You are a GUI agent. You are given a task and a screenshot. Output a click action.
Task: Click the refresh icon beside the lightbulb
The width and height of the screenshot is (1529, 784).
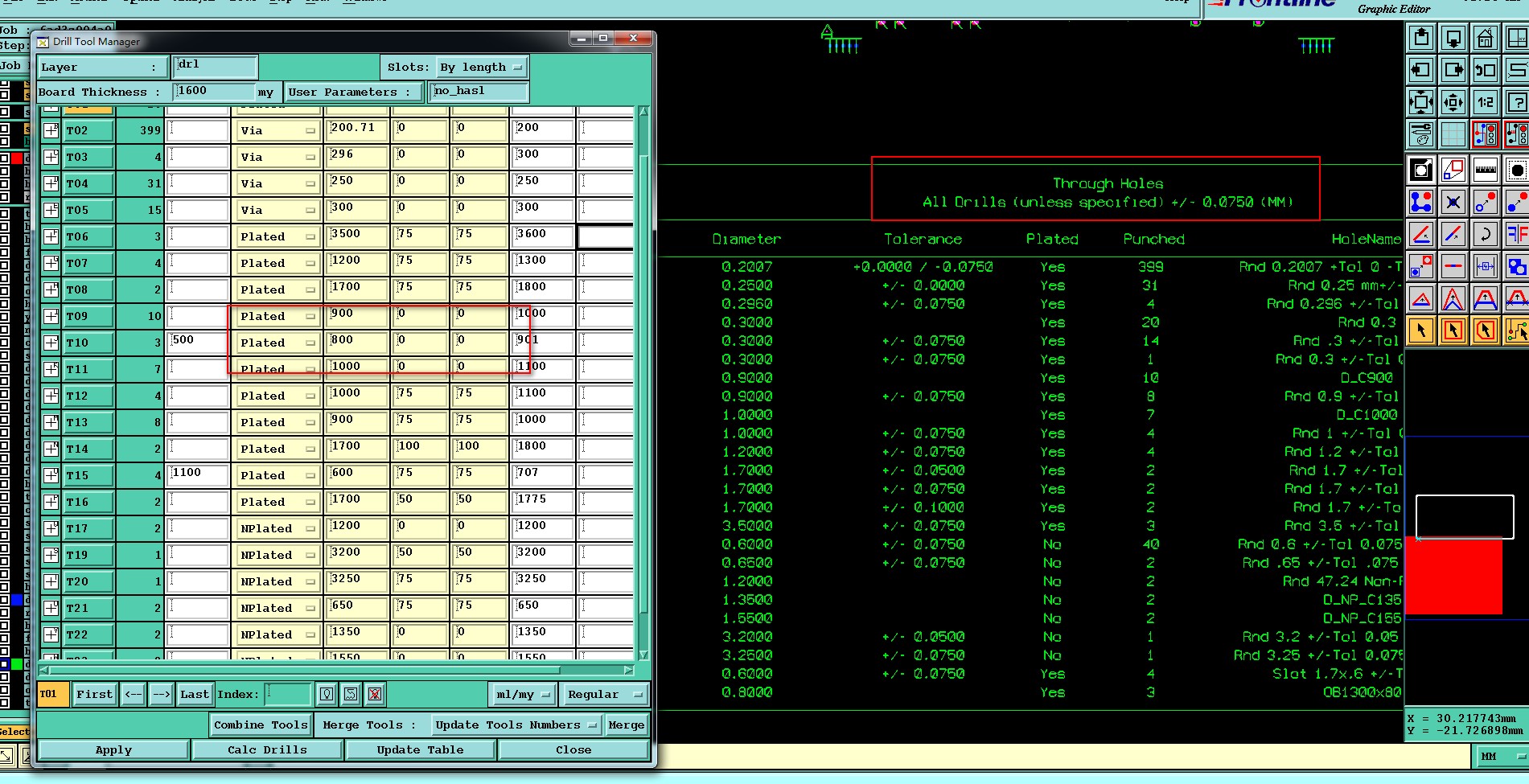click(x=351, y=694)
